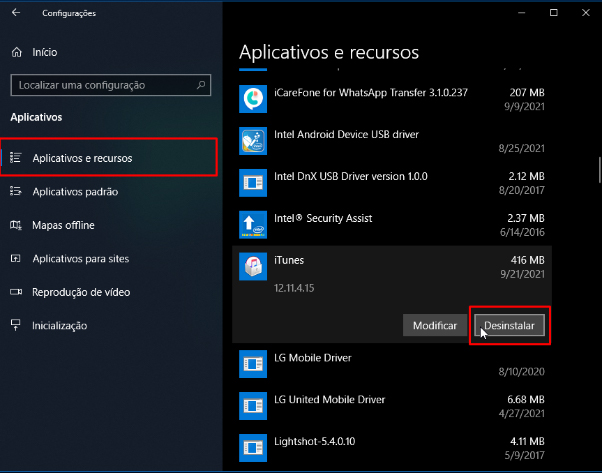Screen dimensions: 602x474
Task: Select Lightshot-5.4.0.10 entry
Action: pos(392,448)
